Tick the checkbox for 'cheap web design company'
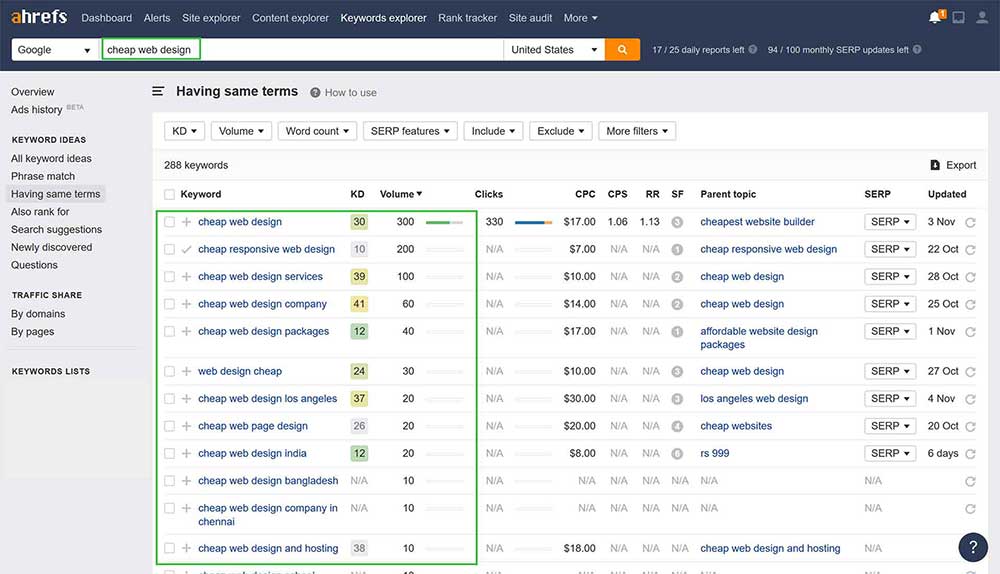The width and height of the screenshot is (1000, 574). click(169, 304)
